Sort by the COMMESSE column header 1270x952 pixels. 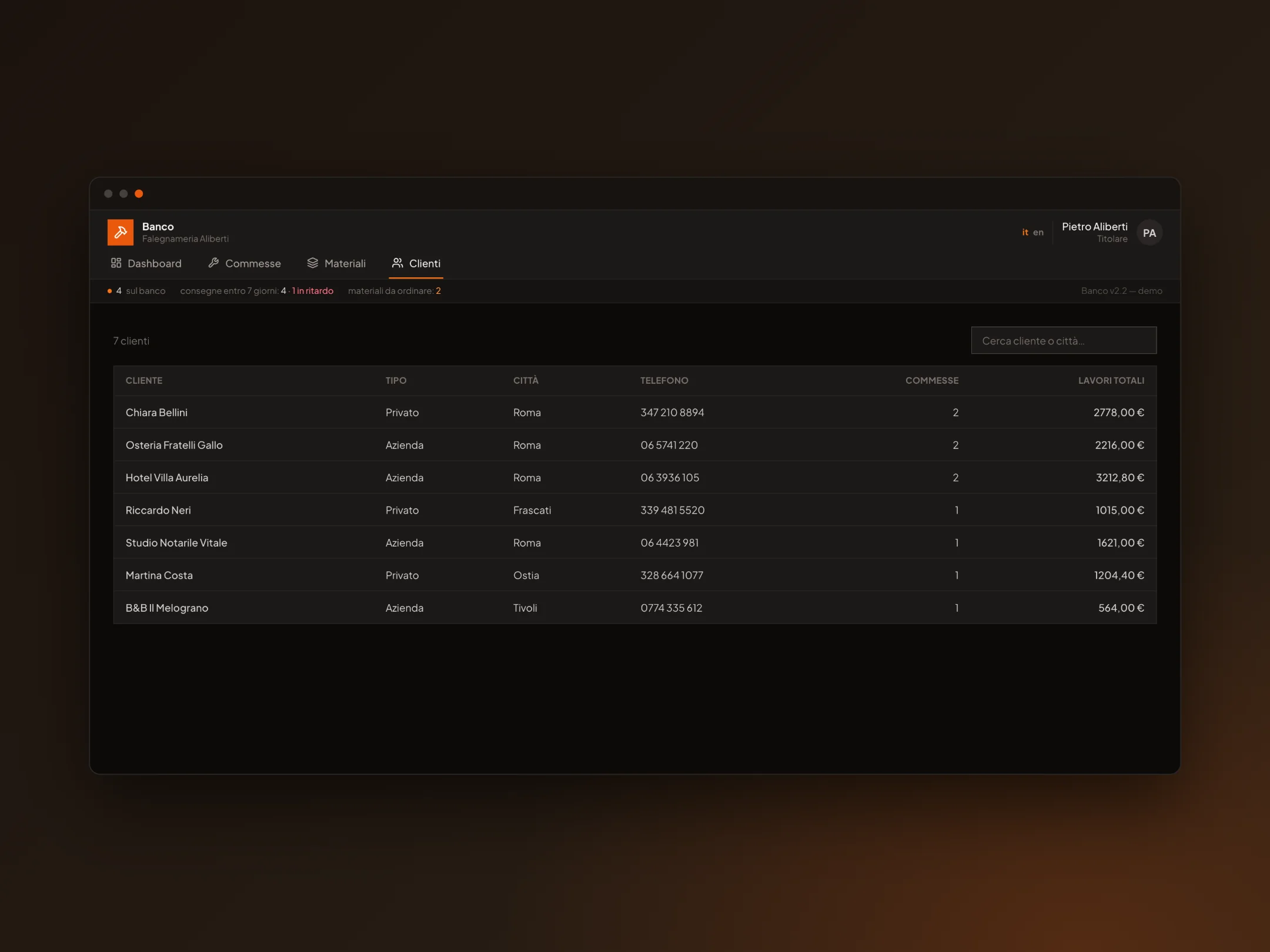(932, 381)
